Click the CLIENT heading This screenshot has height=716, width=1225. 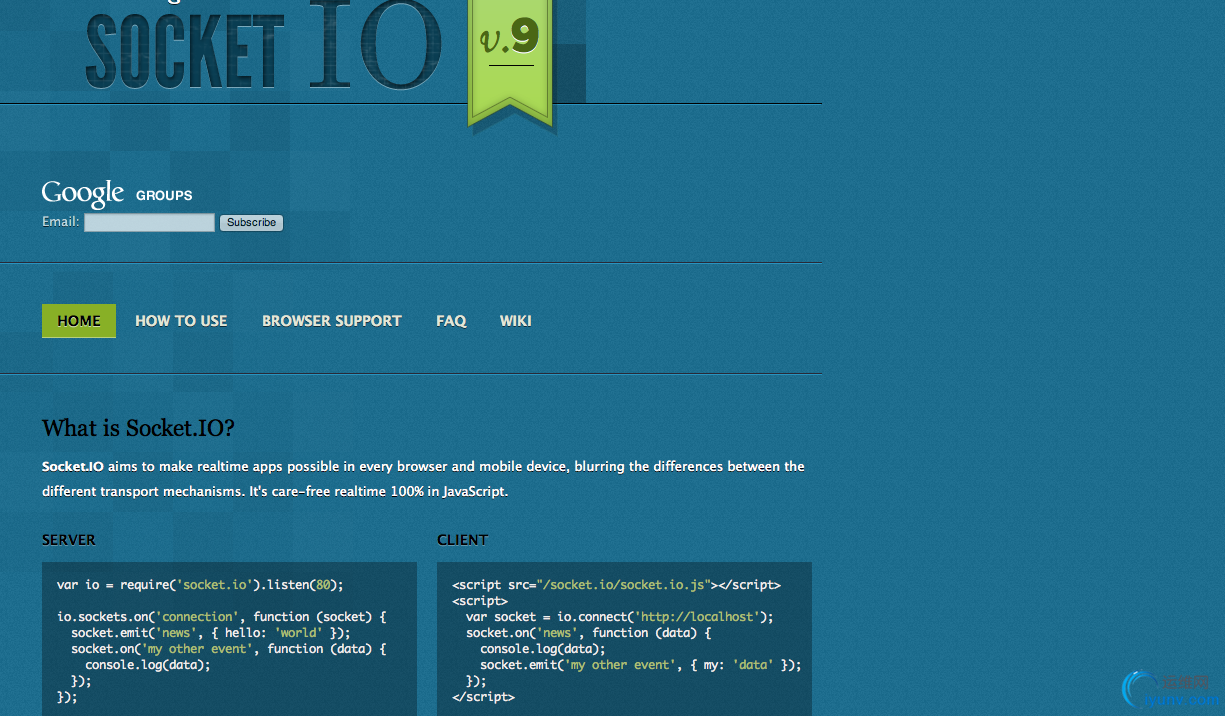(x=462, y=540)
